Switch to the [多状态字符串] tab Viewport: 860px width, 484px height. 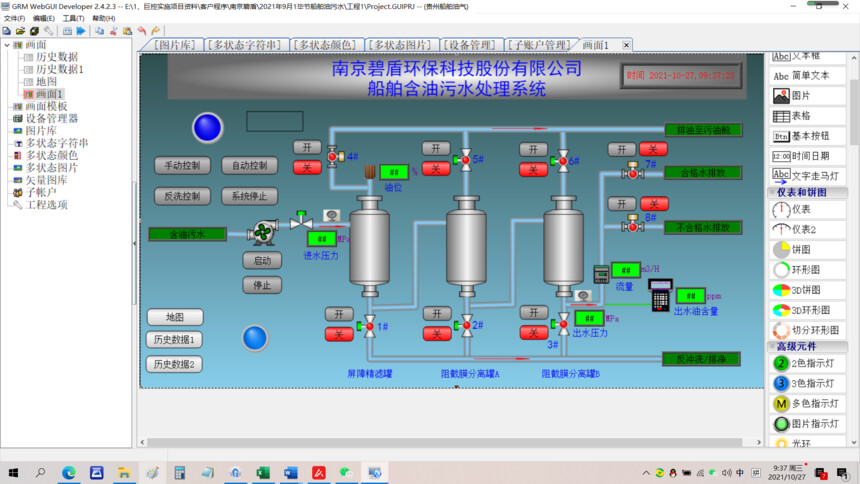[x=244, y=45]
